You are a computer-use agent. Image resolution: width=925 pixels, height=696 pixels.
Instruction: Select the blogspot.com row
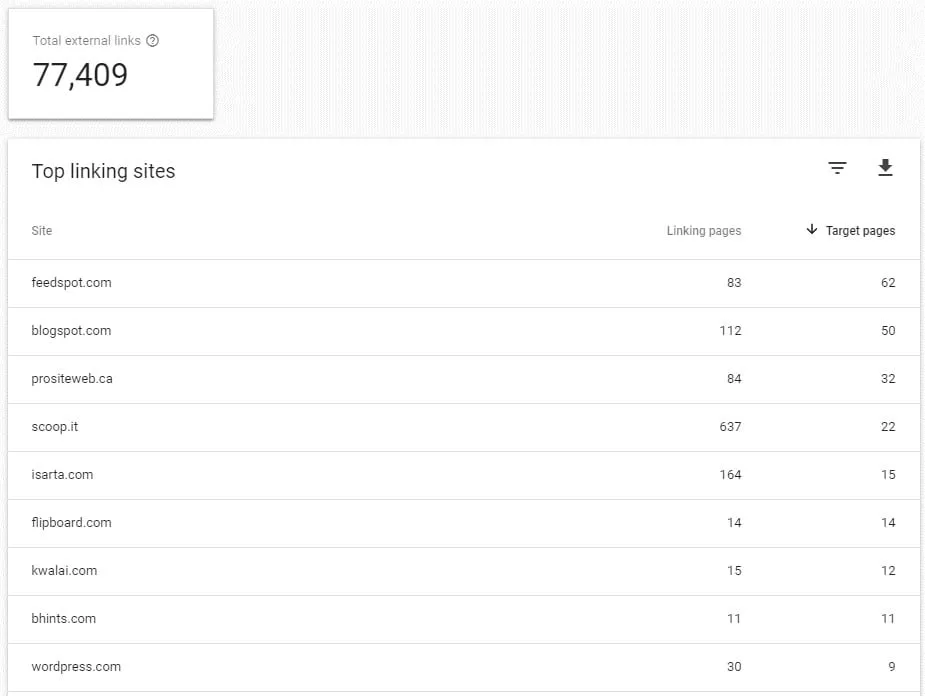coord(72,330)
